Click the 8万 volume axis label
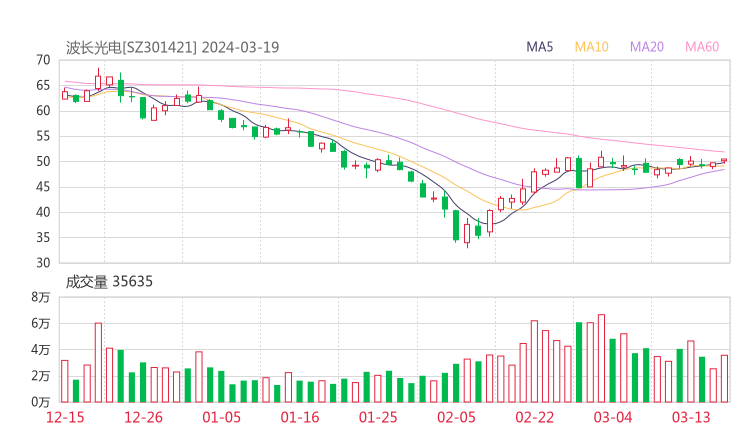 41,297
